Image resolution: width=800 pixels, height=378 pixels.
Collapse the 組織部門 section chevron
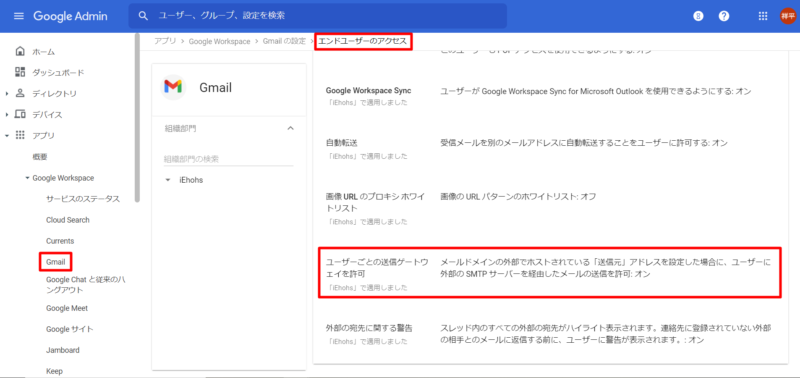[291, 128]
